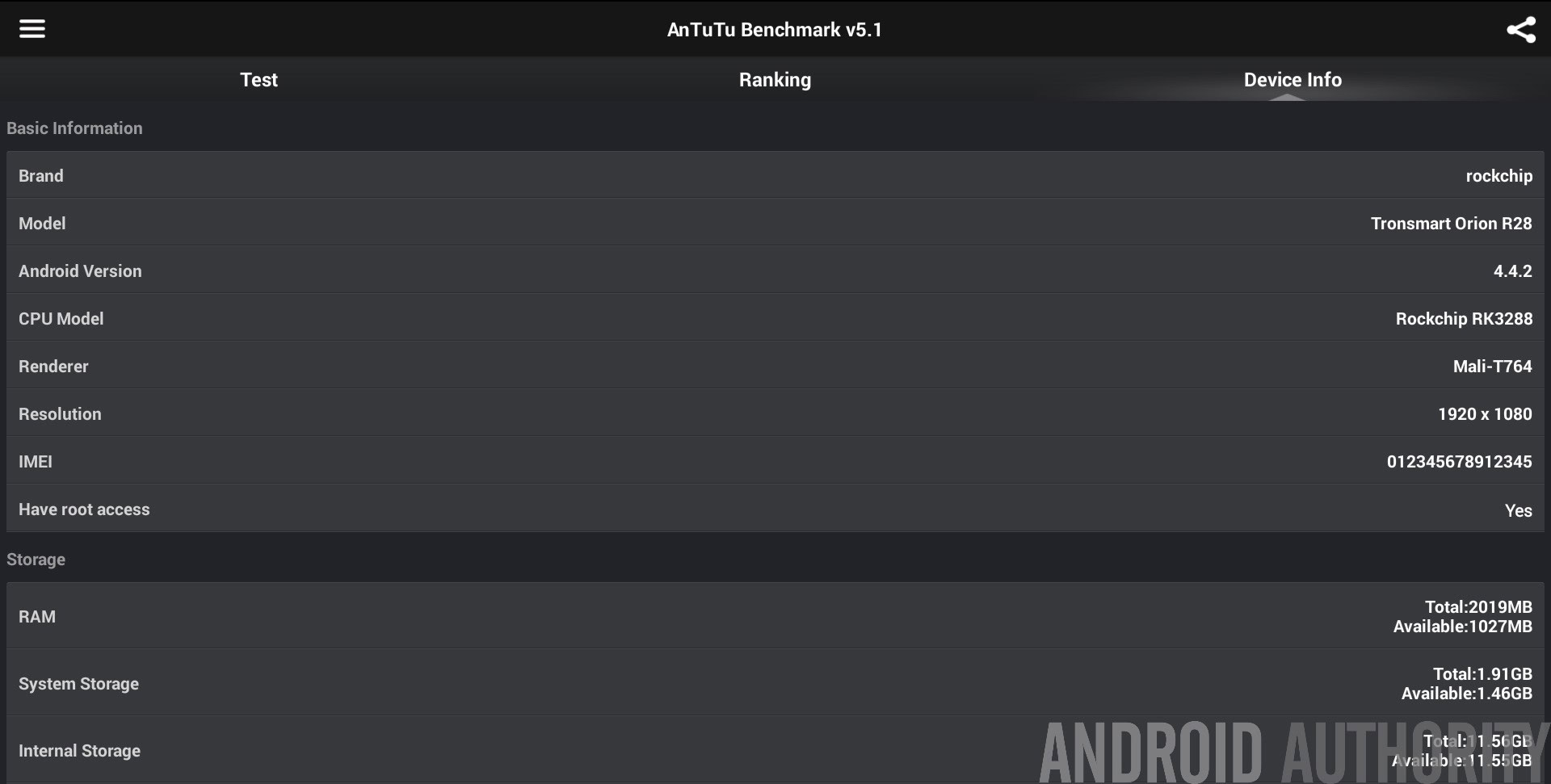Switch to the Test tab
Viewport: 1551px width, 784px height.
258,79
